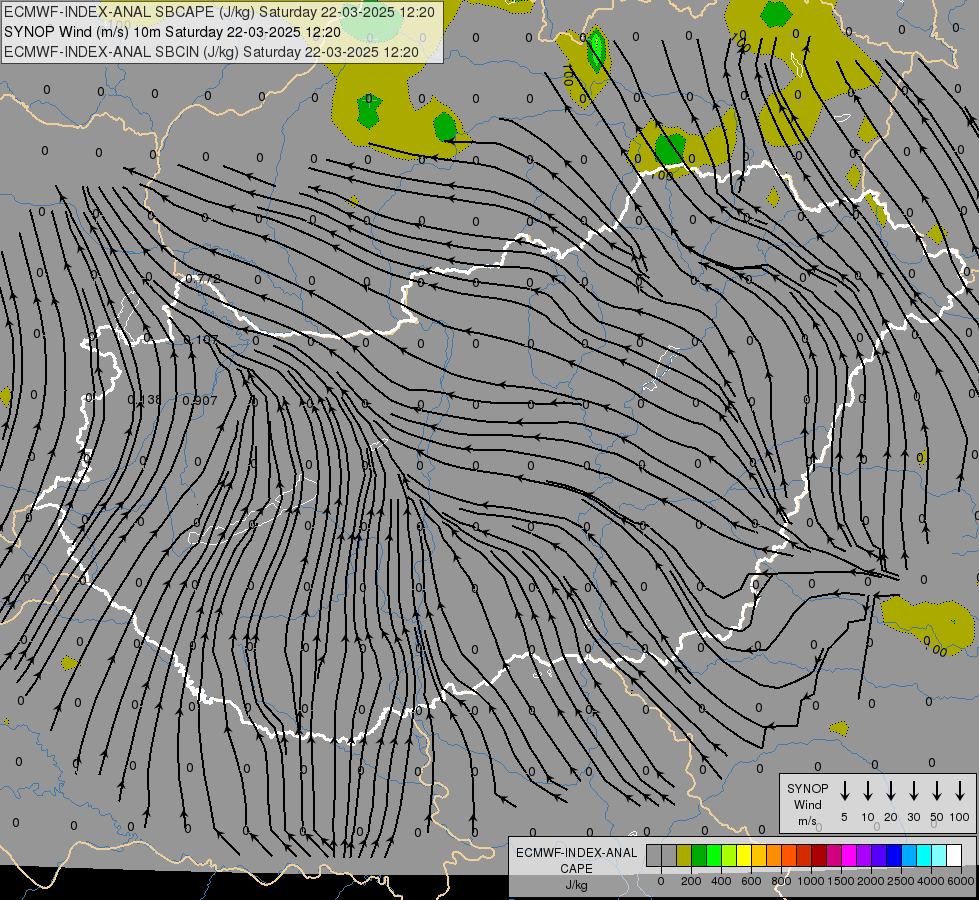
Task: Click the J/kg unit label in CAPE legend
Action: [x=576, y=885]
